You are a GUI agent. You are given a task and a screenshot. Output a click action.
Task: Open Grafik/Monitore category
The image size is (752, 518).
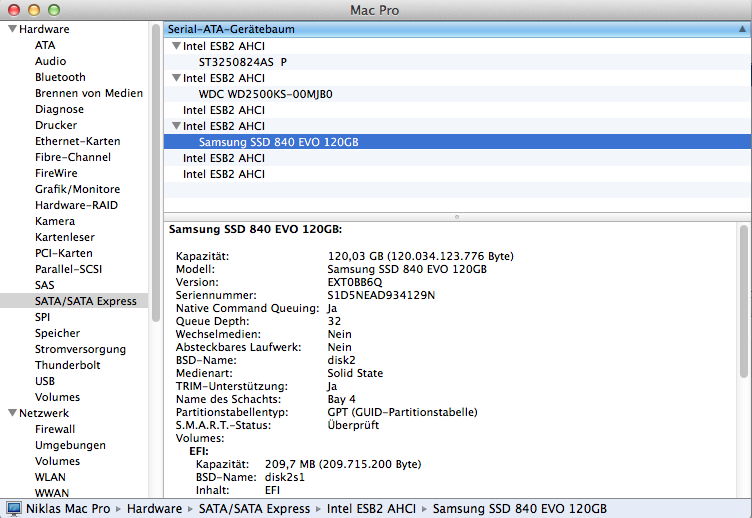77,189
